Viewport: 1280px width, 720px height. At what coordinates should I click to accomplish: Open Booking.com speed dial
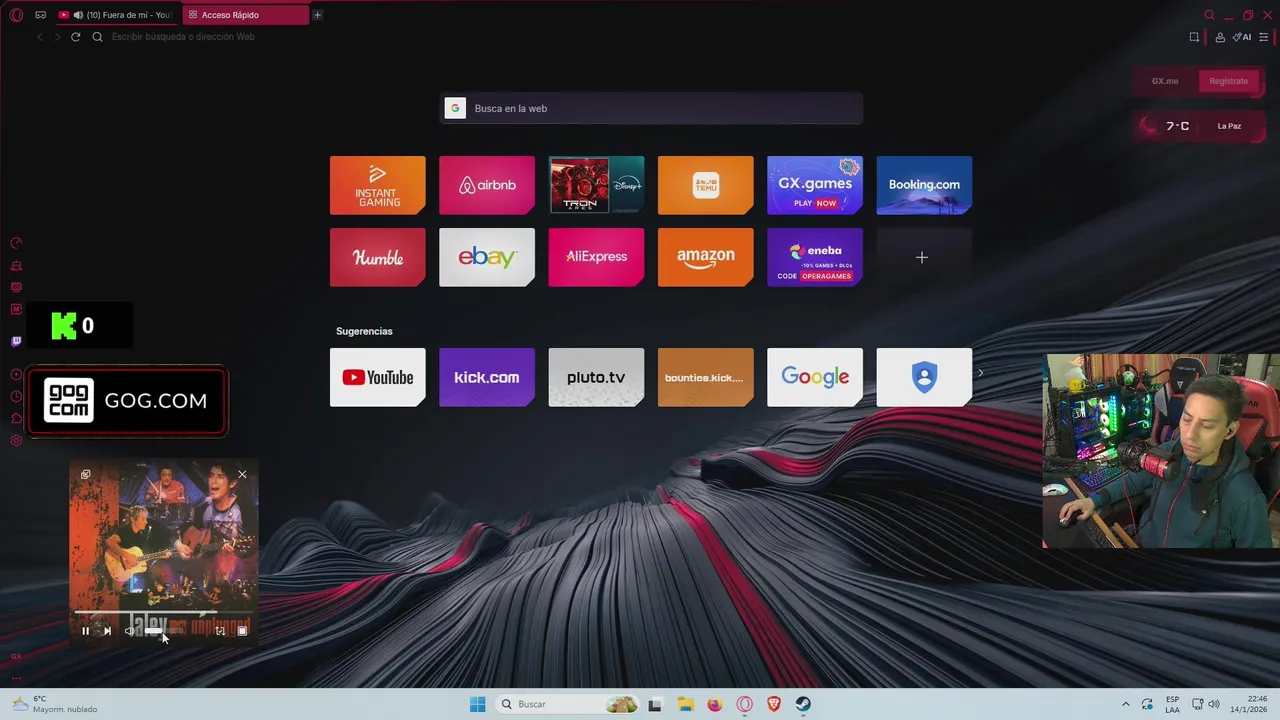924,185
